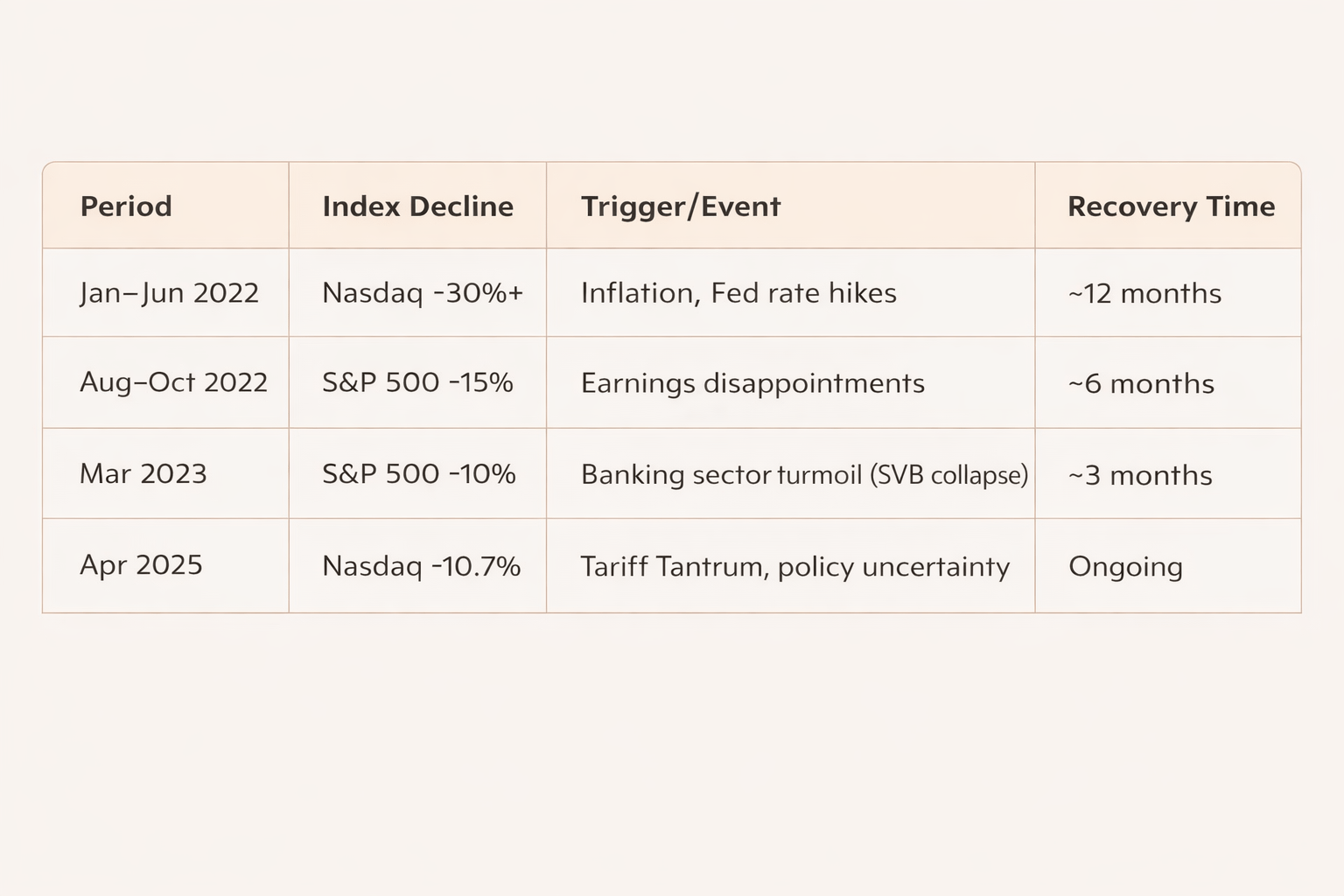This screenshot has width=1344, height=896.
Task: Select Tariff Tantrum, policy uncertainty cell
Action: click(x=794, y=566)
